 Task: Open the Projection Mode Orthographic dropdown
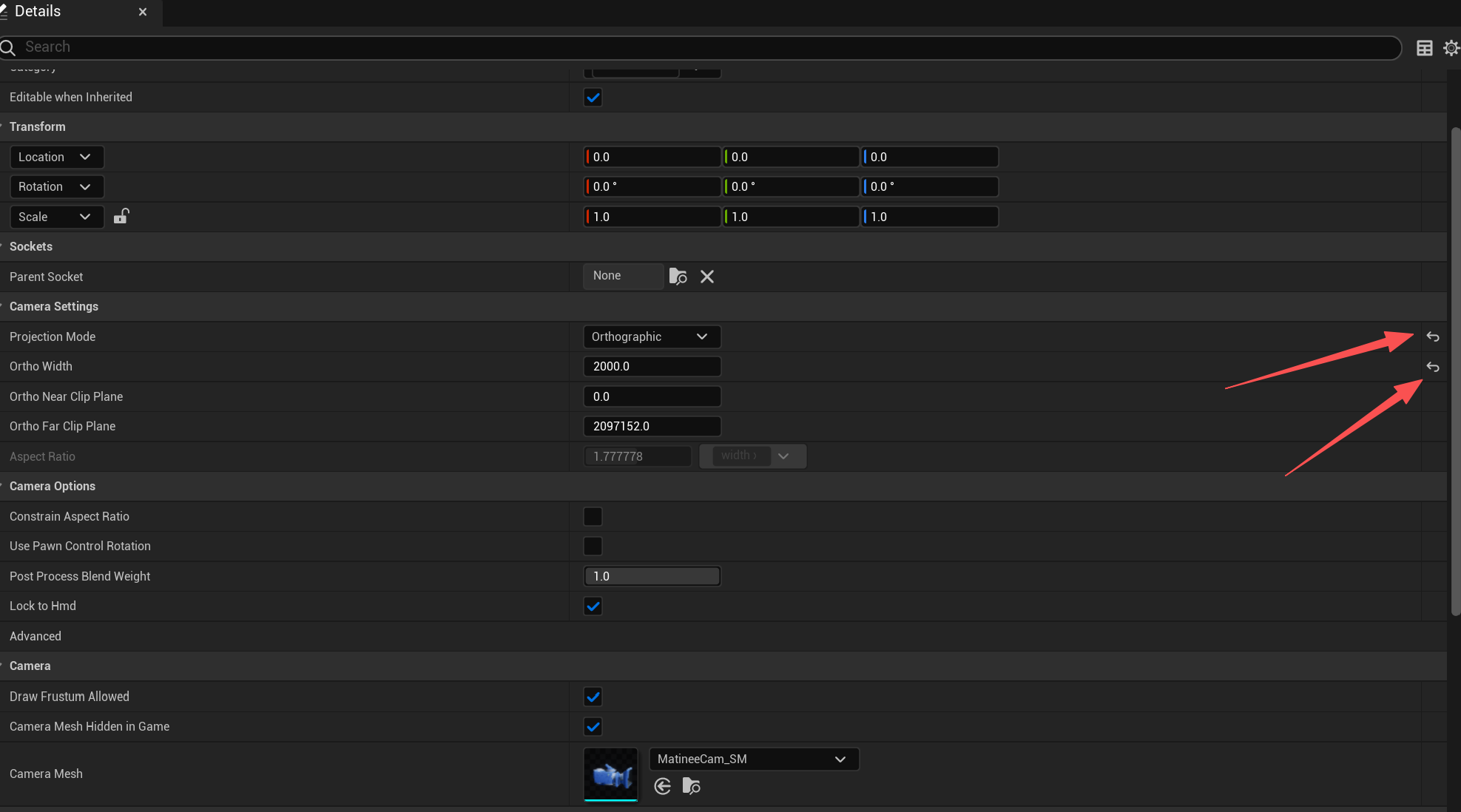[652, 336]
